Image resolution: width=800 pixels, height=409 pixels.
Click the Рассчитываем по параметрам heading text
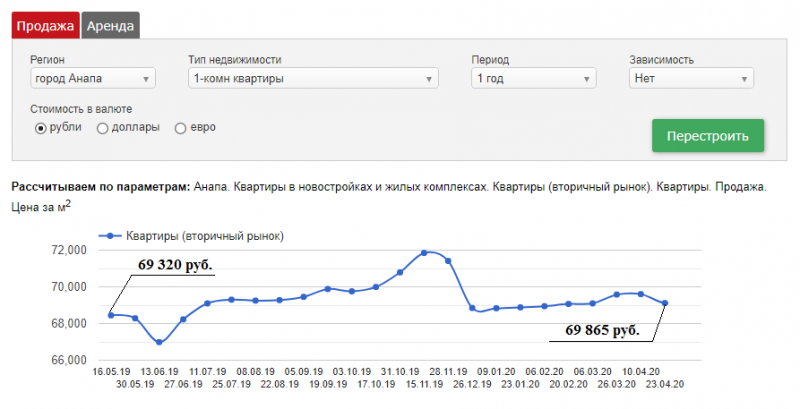pyautogui.click(x=101, y=187)
